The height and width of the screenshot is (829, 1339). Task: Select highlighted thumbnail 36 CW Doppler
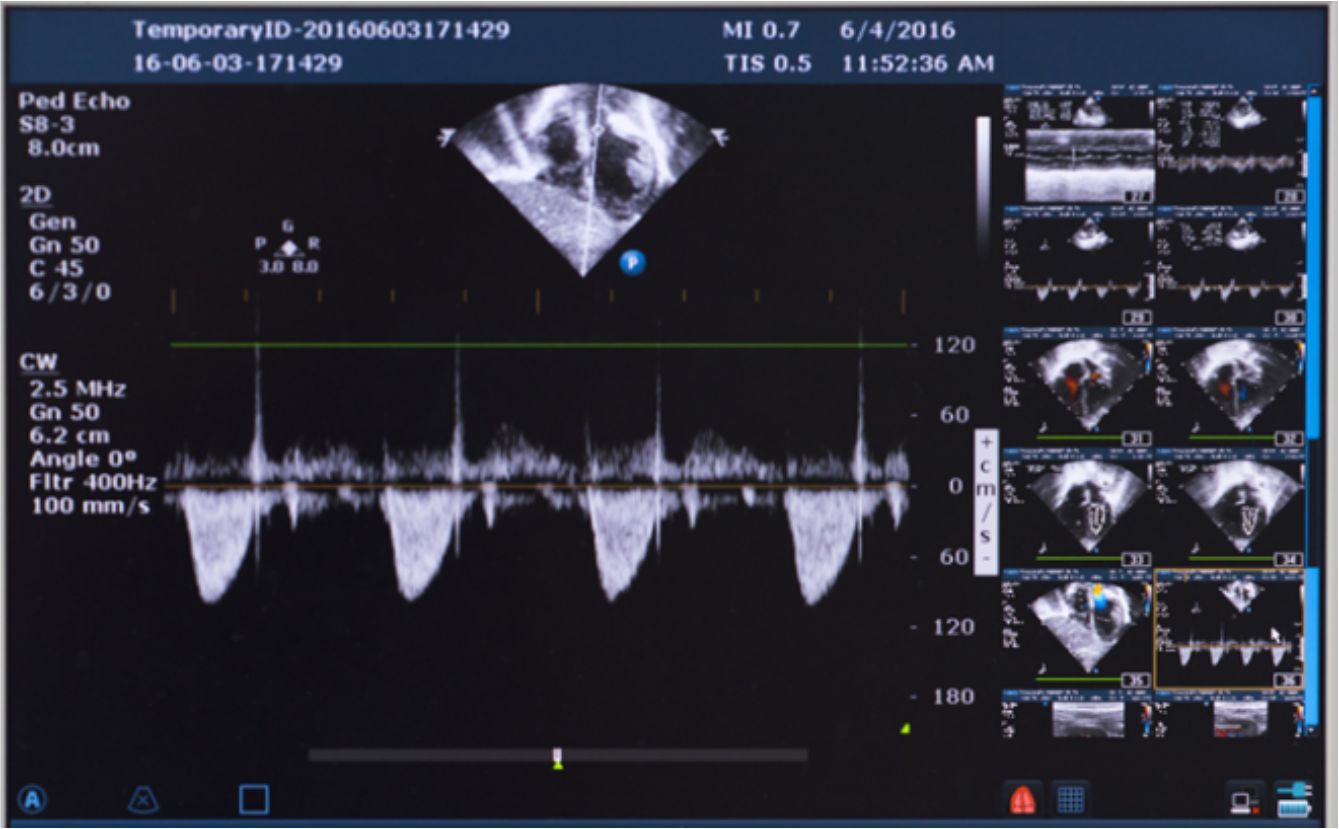click(x=1230, y=630)
